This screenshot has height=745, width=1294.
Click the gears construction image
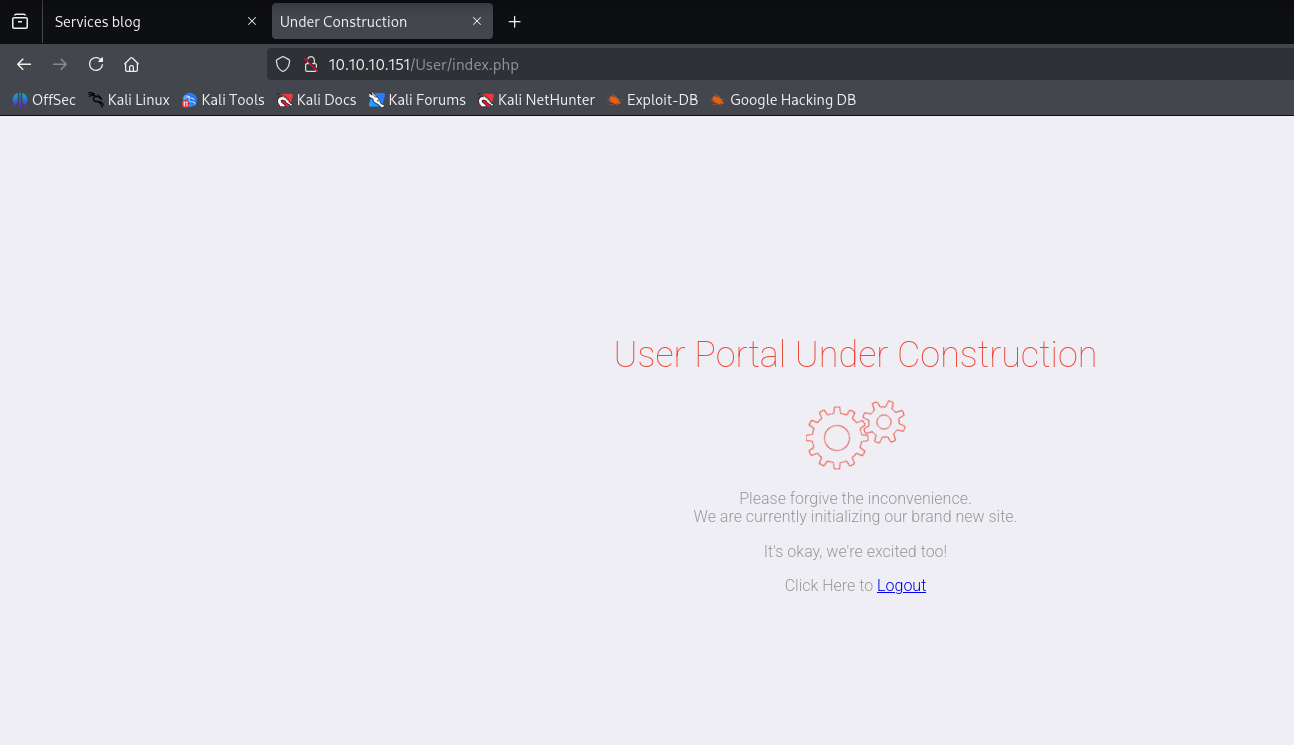[856, 435]
